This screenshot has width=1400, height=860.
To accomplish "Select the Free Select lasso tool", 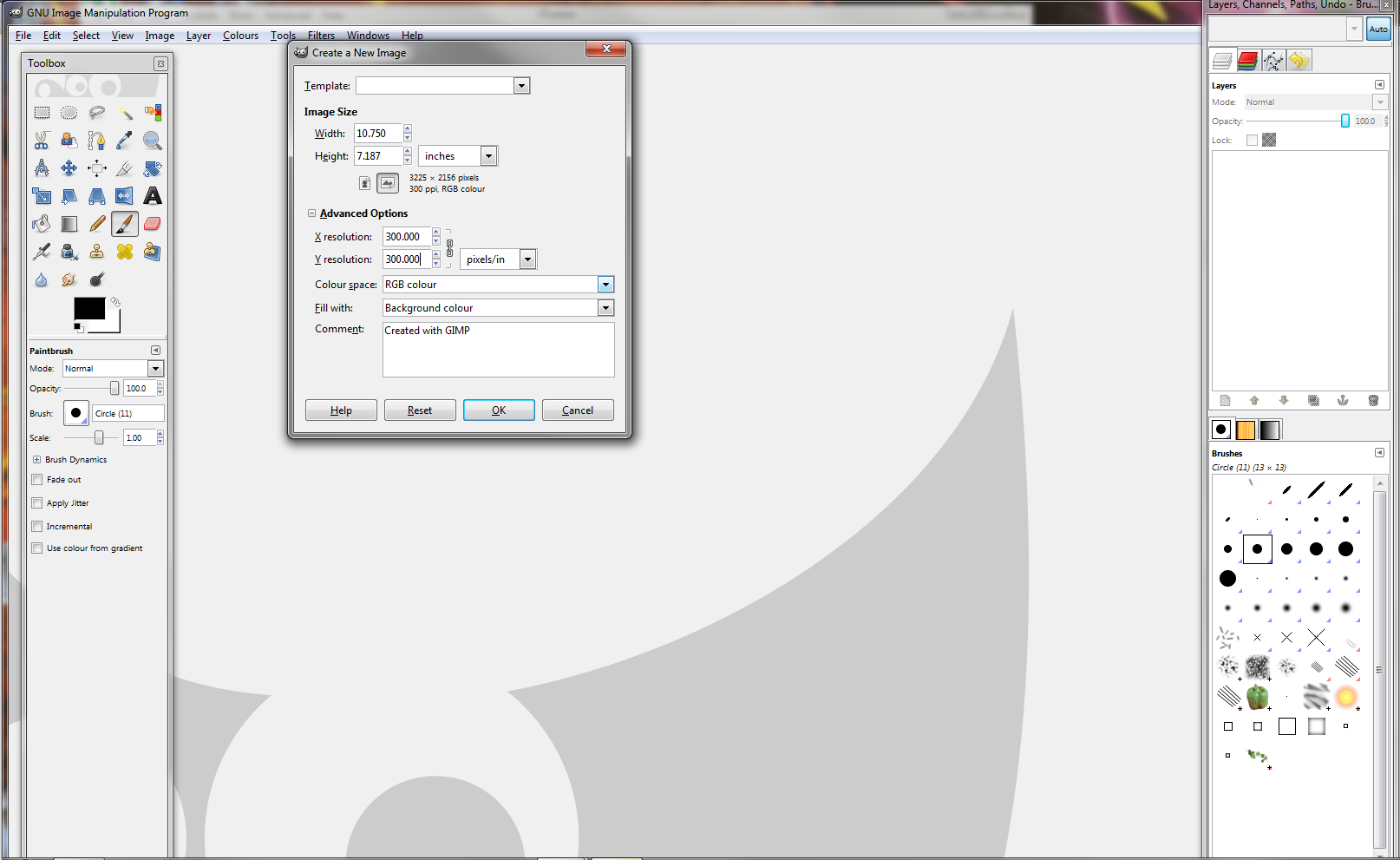I will click(97, 113).
